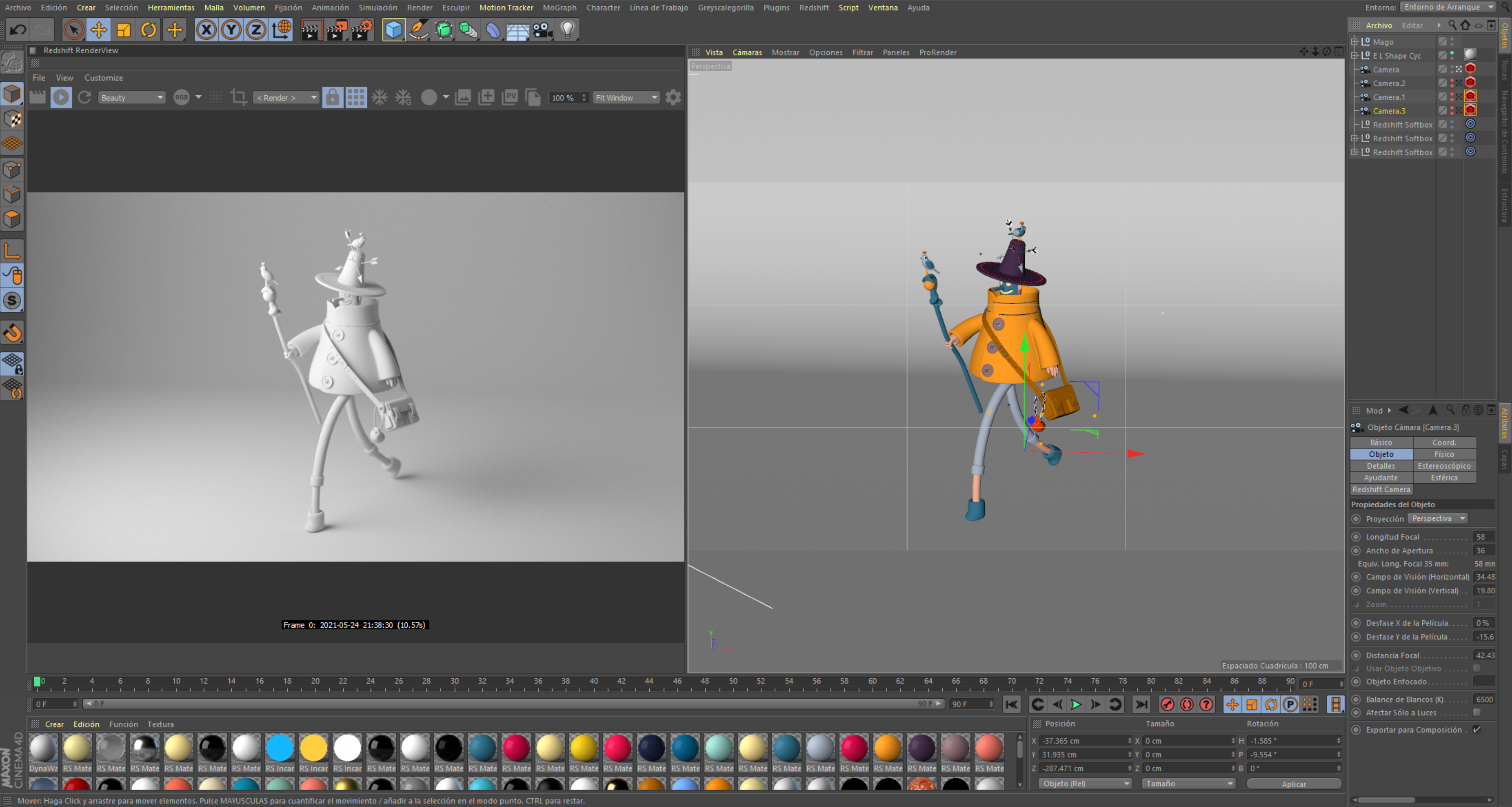1512x807 pixels.
Task: Toggle Y axis lock
Action: pos(231,30)
